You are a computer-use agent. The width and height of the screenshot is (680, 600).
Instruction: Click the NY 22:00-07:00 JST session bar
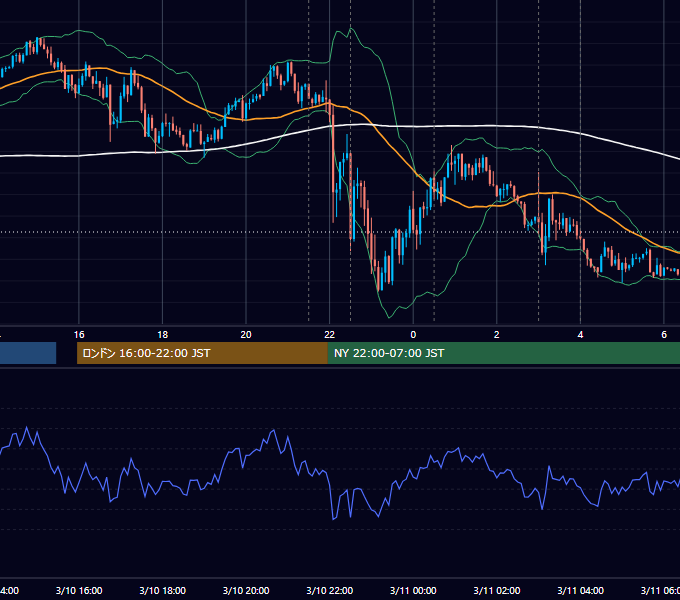(503, 353)
